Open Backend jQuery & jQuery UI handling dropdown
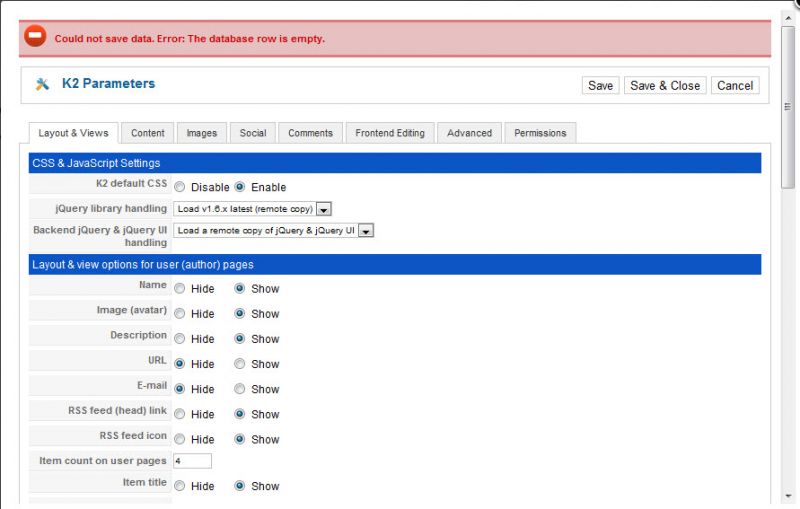800x509 pixels. click(x=273, y=231)
